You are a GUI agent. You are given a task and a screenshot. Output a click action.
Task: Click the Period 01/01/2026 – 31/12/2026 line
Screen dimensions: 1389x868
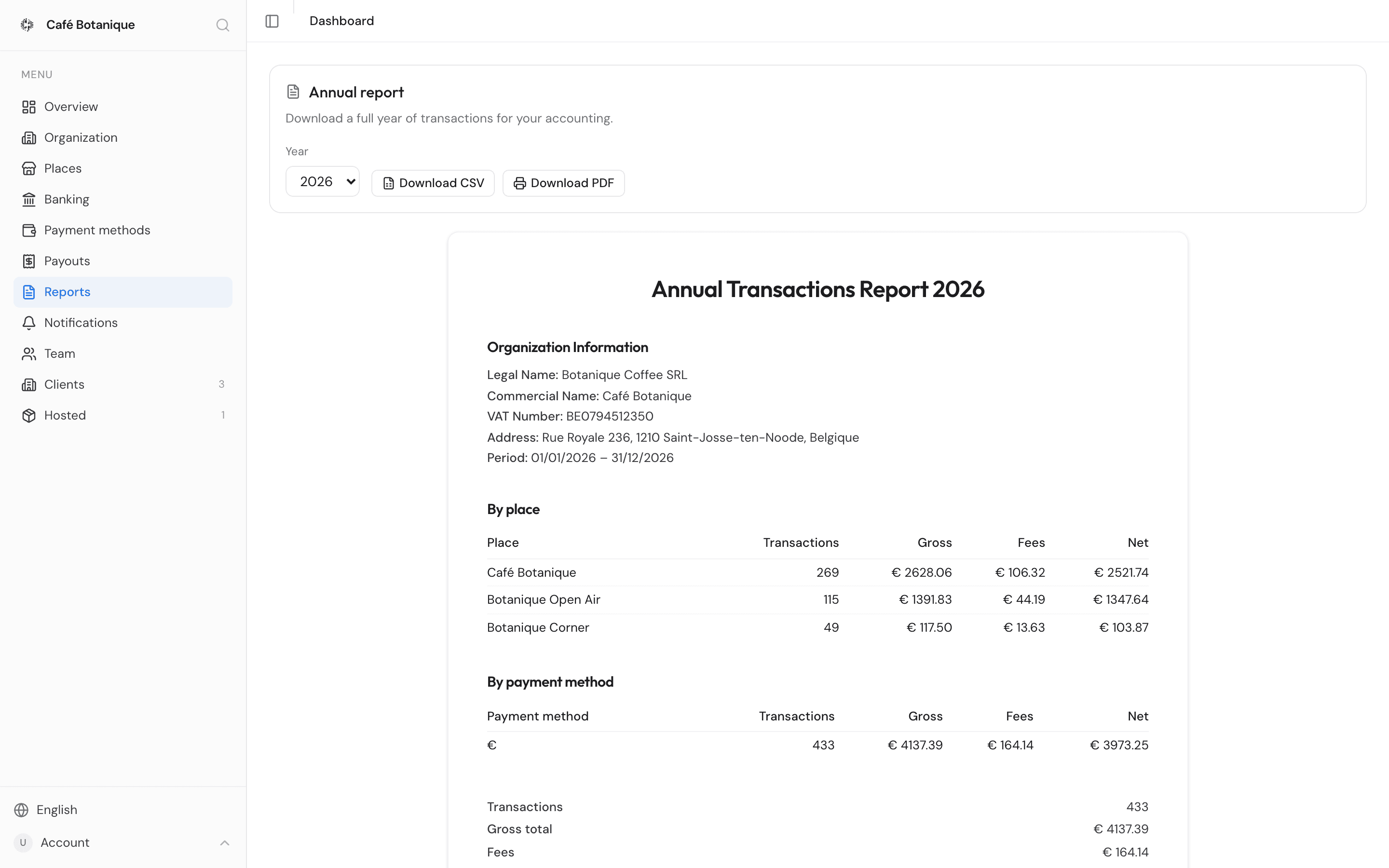pos(580,458)
